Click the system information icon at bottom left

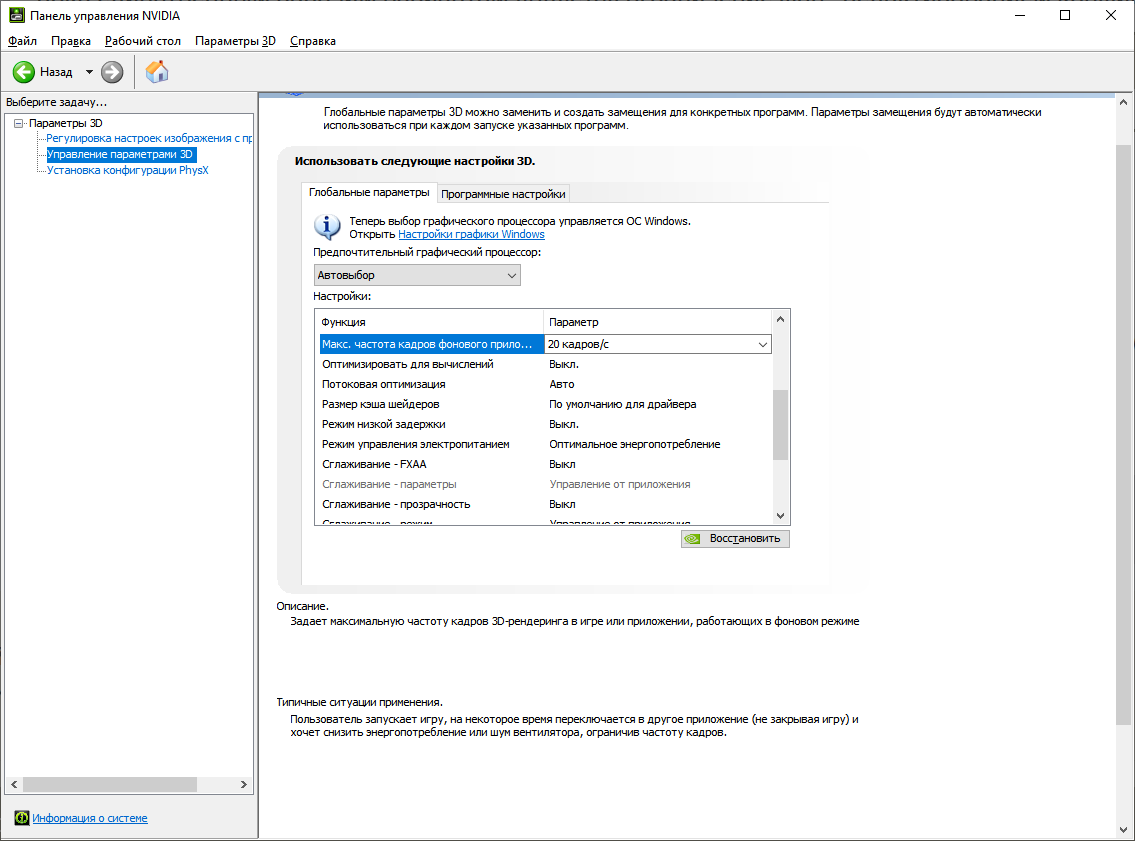[x=22, y=818]
